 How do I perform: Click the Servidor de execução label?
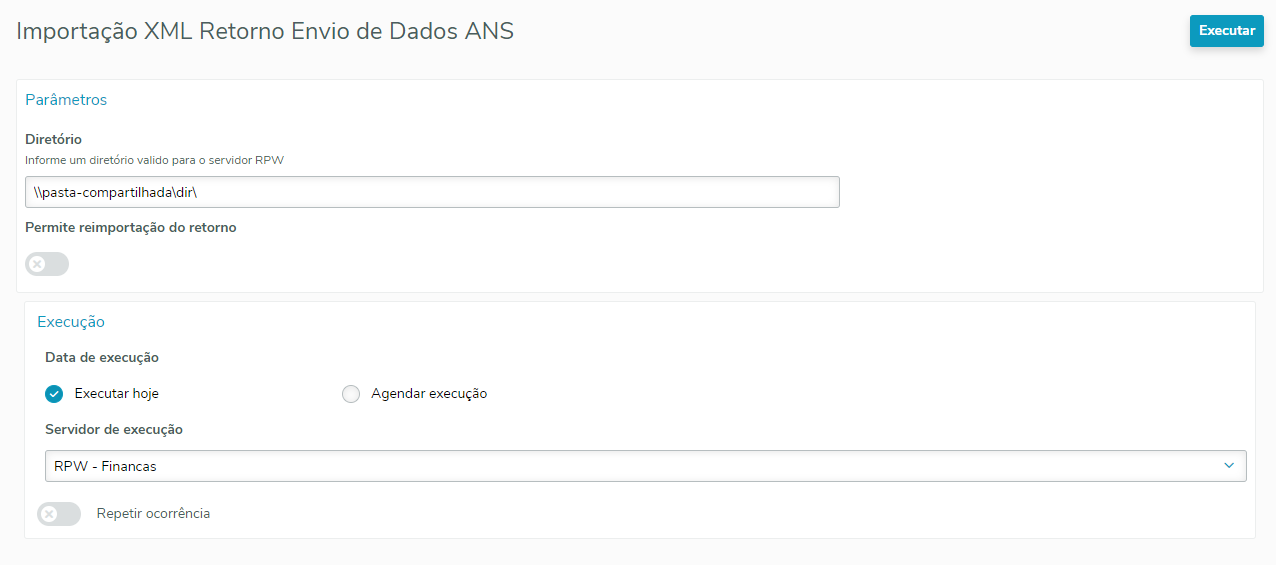114,429
